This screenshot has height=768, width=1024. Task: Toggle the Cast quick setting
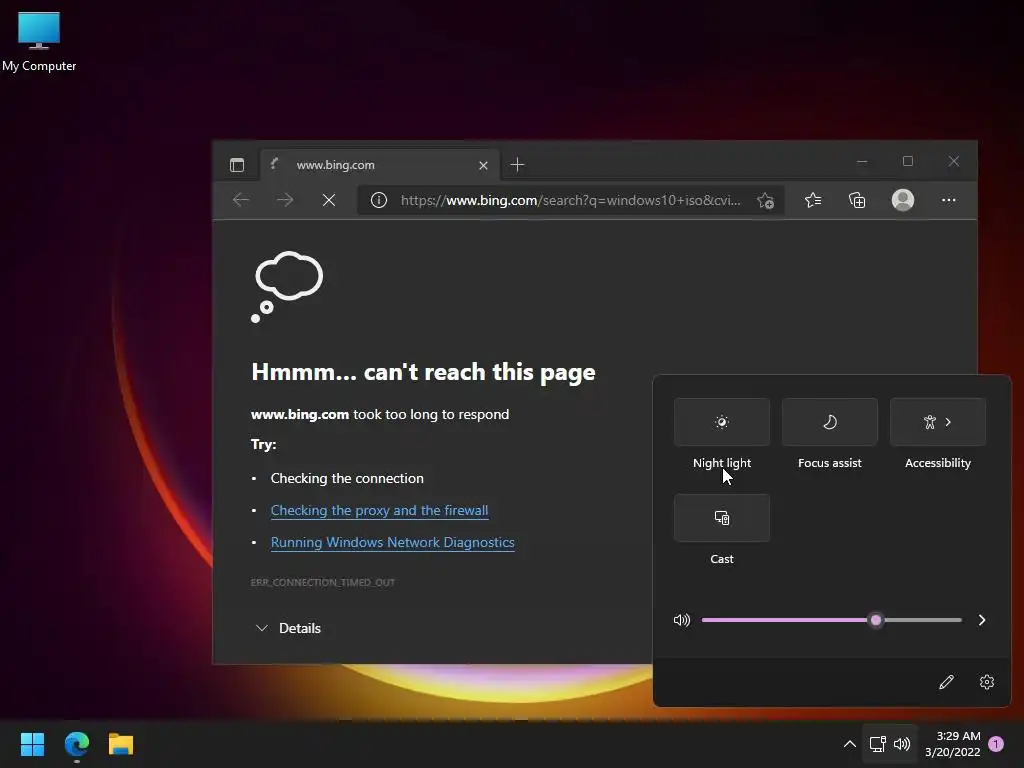[722, 518]
